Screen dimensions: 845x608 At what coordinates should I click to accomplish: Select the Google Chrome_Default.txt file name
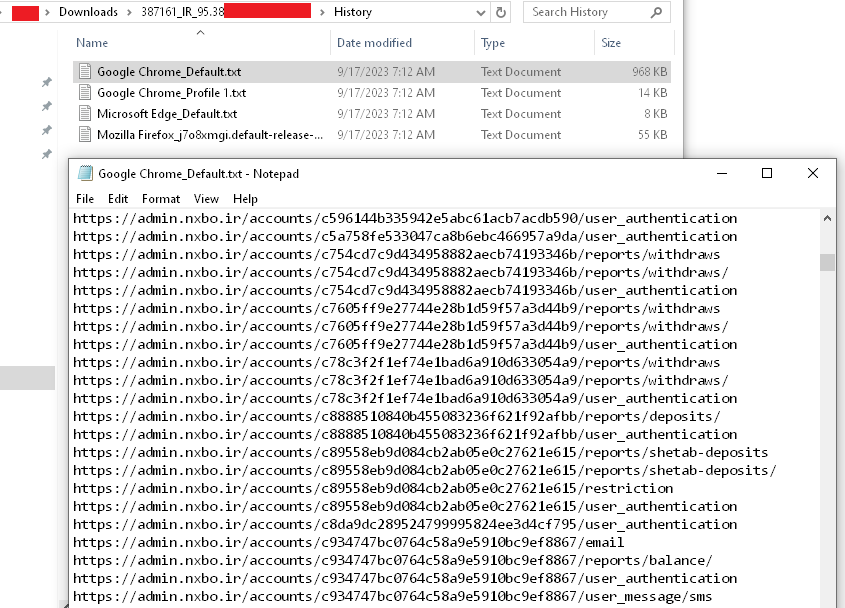point(169,72)
